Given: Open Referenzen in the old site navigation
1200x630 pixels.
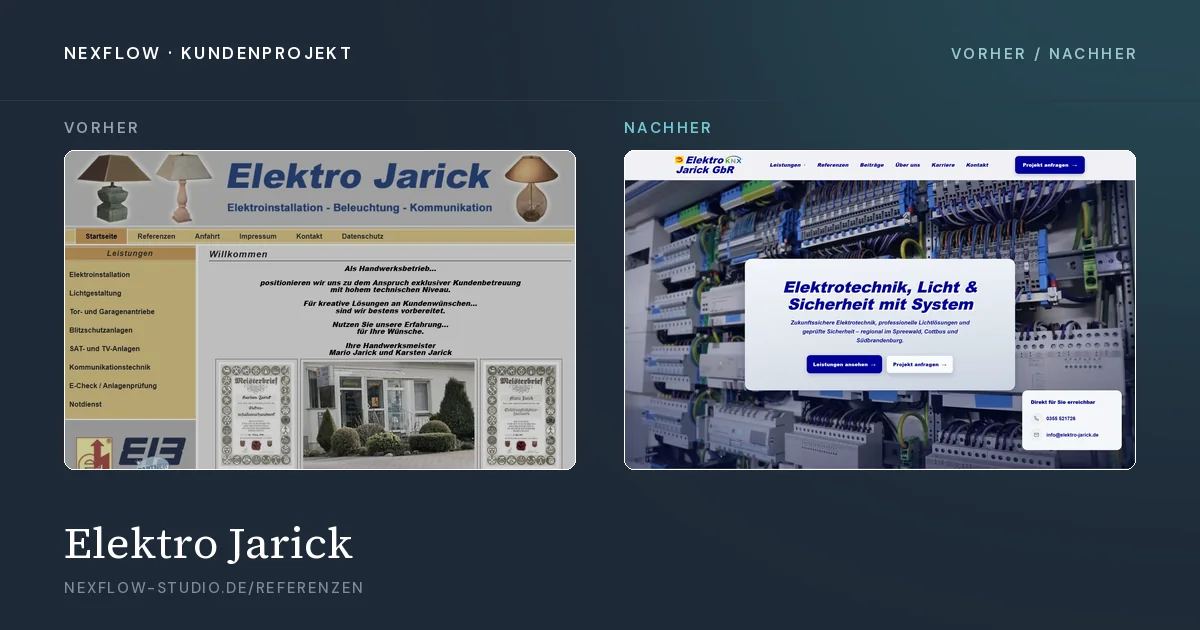Looking at the screenshot, I should [x=156, y=236].
